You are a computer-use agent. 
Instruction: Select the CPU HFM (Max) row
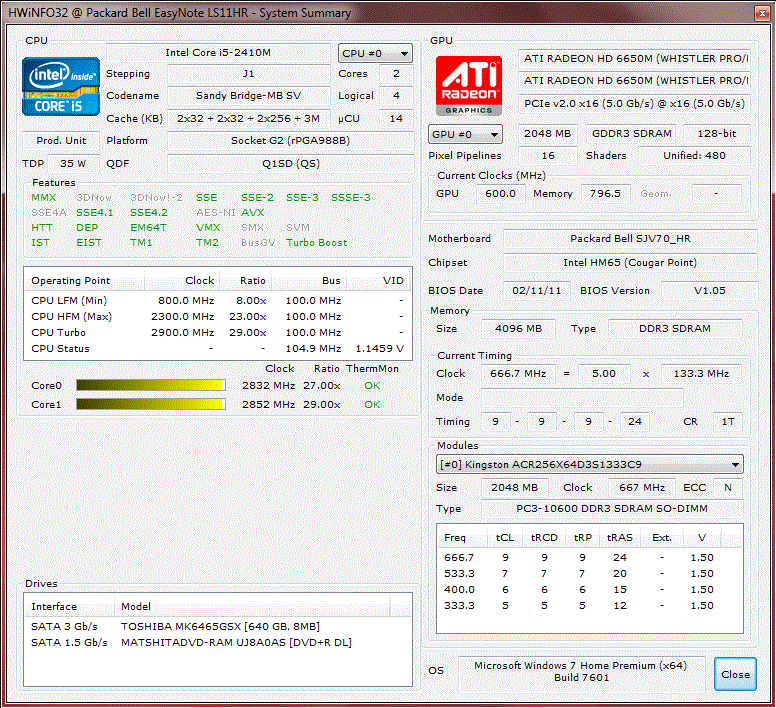pyautogui.click(x=217, y=316)
